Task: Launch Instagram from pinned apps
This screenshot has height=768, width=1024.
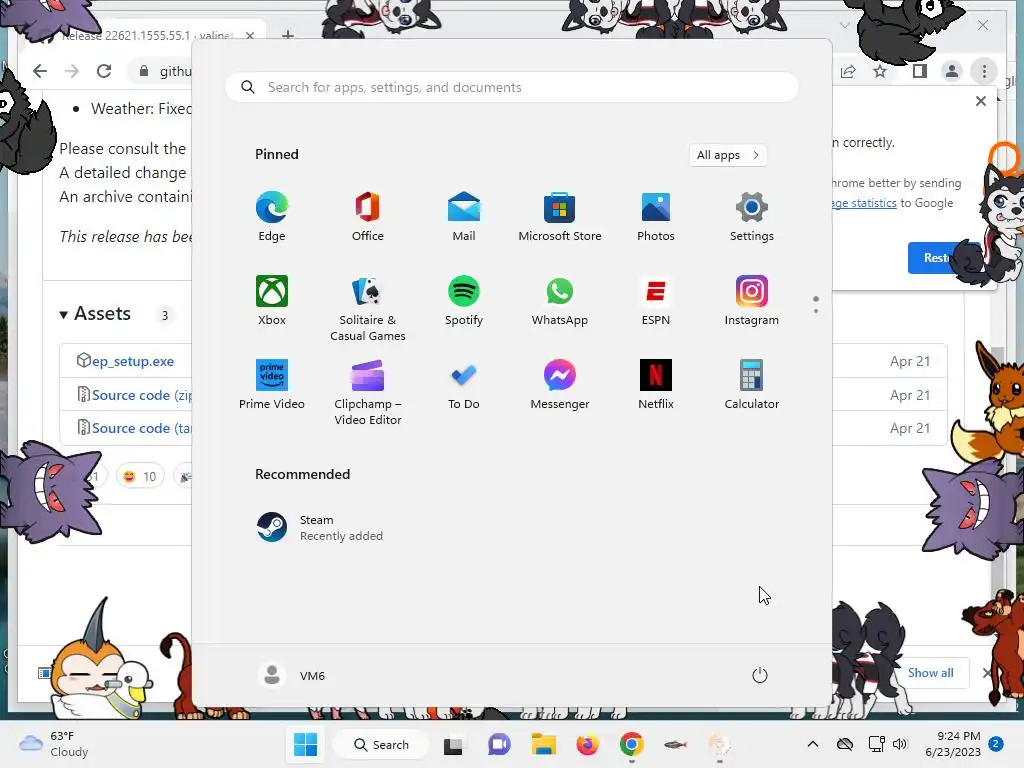Action: pyautogui.click(x=752, y=300)
